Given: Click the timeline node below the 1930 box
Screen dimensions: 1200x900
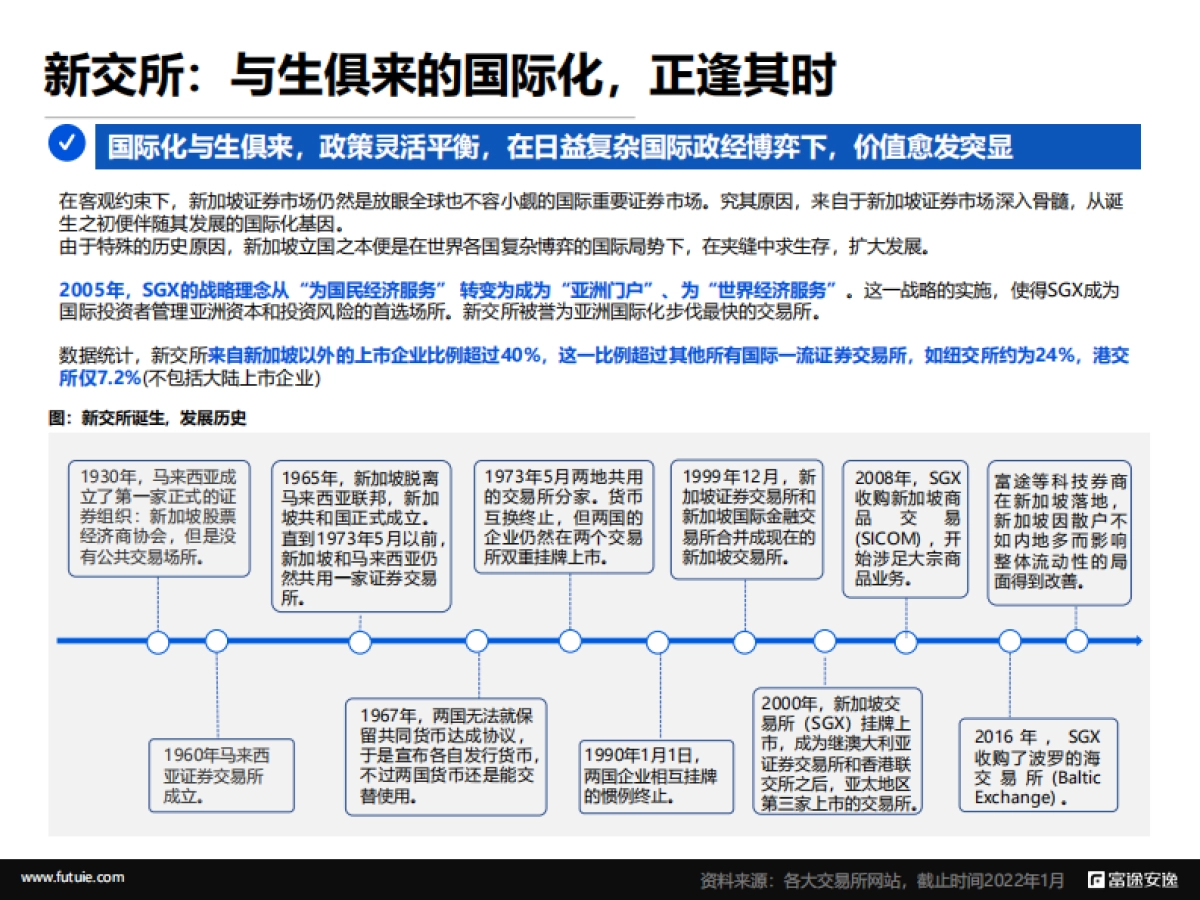Looking at the screenshot, I should [158, 642].
